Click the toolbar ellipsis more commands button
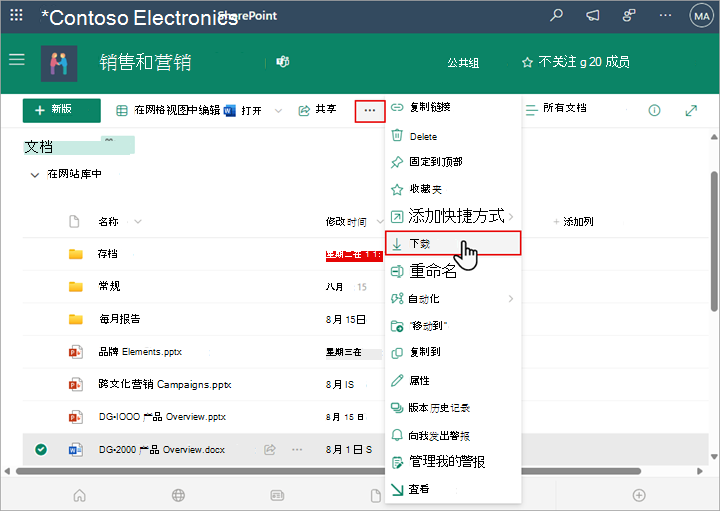Image resolution: width=720 pixels, height=511 pixels. (x=370, y=111)
